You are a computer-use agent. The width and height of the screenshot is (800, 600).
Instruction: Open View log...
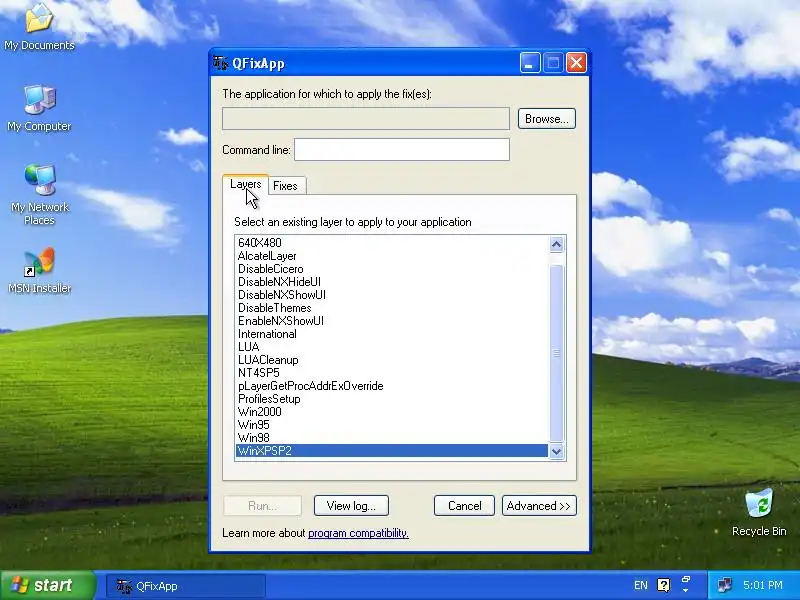pos(351,506)
